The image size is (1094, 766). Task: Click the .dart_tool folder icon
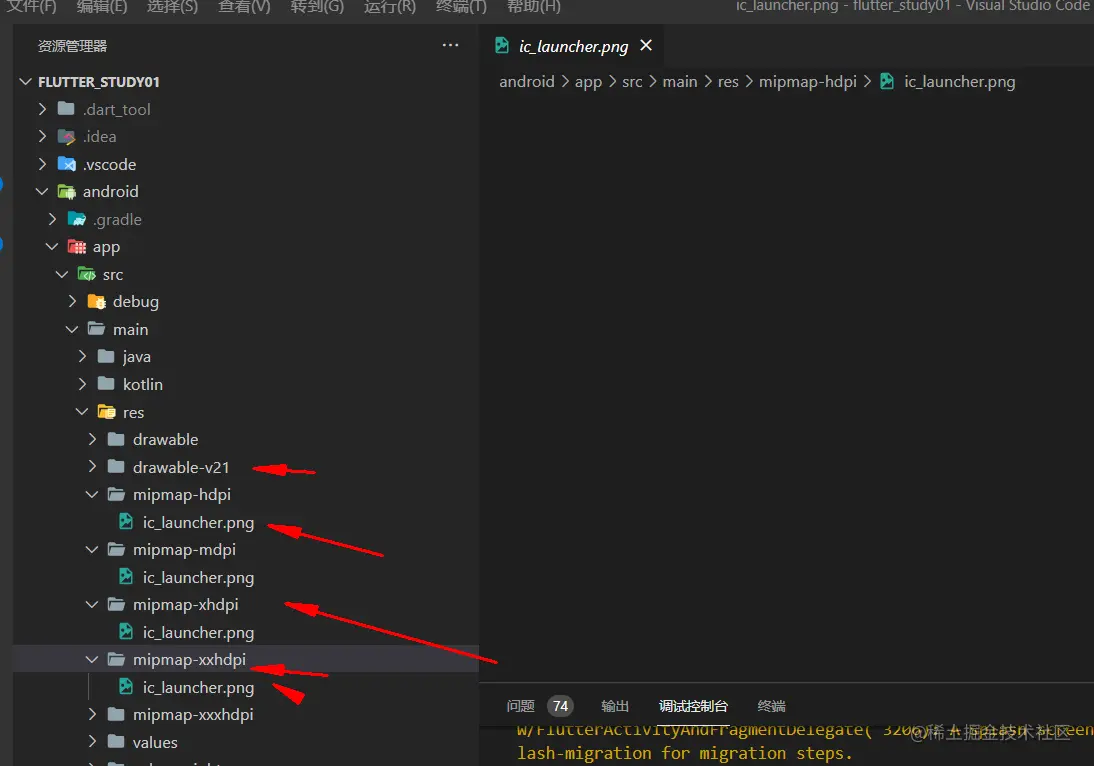tap(66, 109)
